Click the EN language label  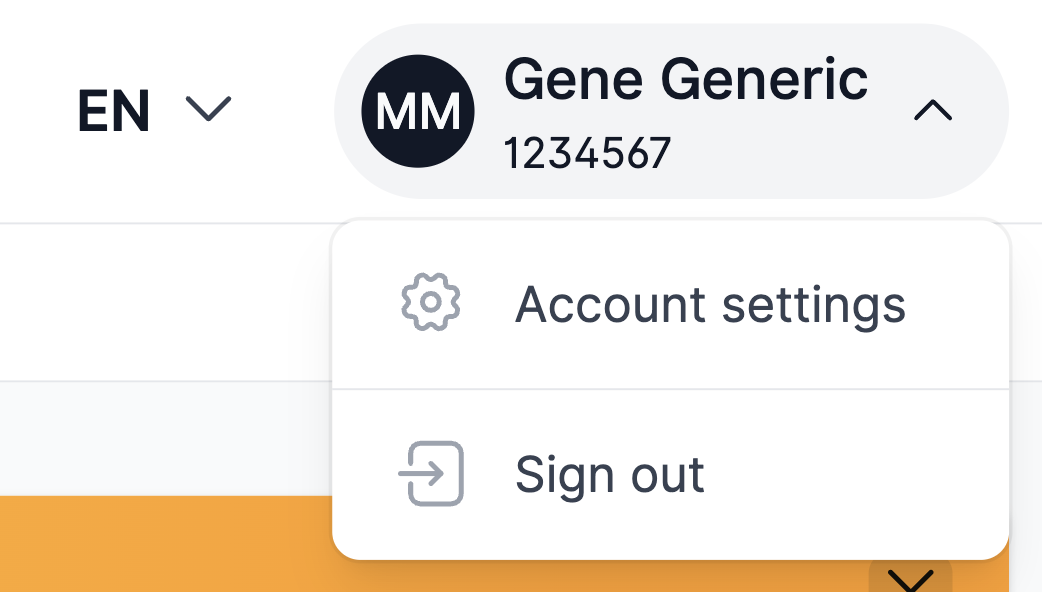click(x=114, y=111)
